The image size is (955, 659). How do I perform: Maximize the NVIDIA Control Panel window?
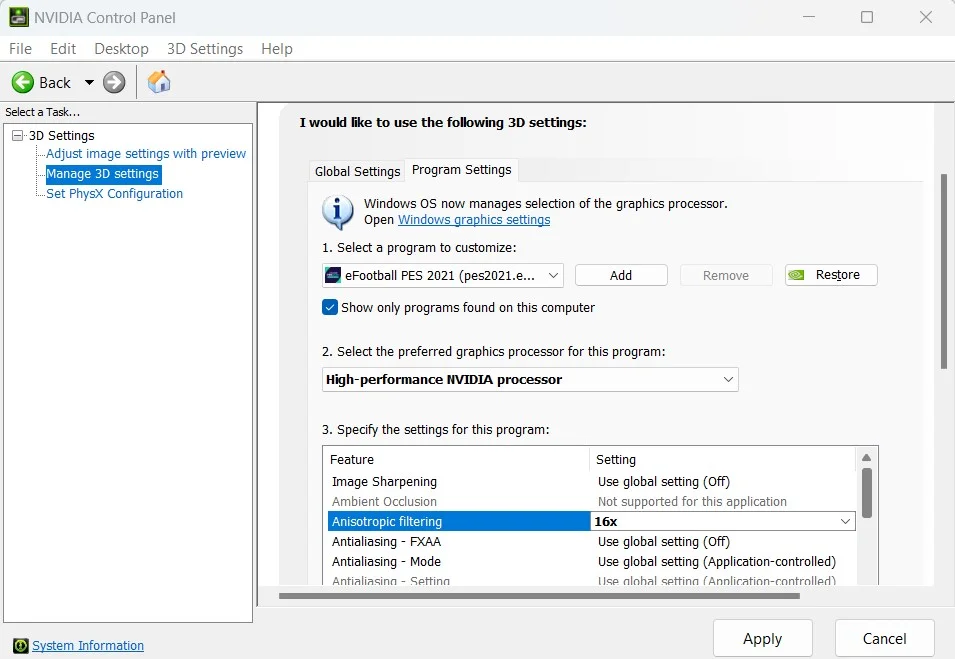[867, 17]
